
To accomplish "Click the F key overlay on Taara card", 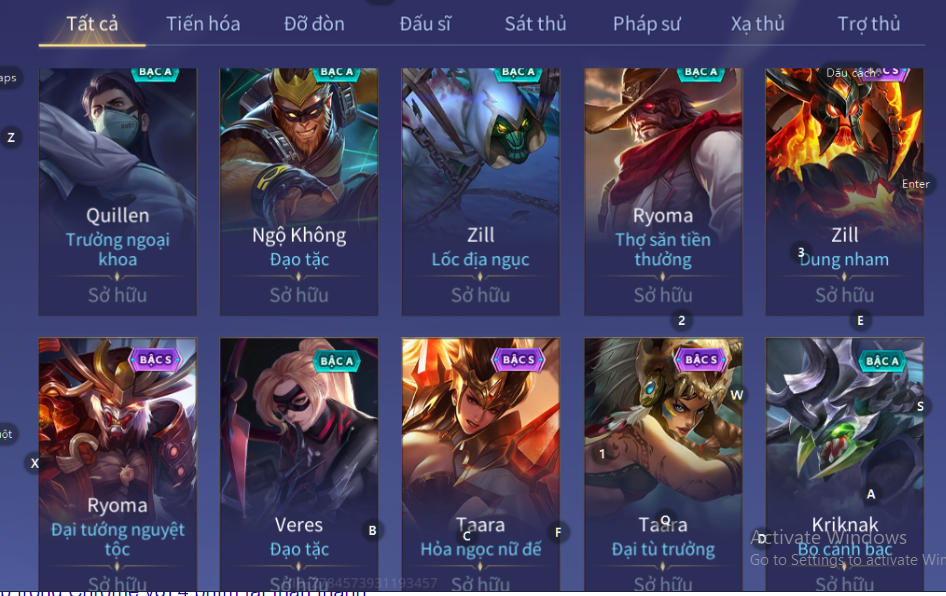I will point(558,532).
